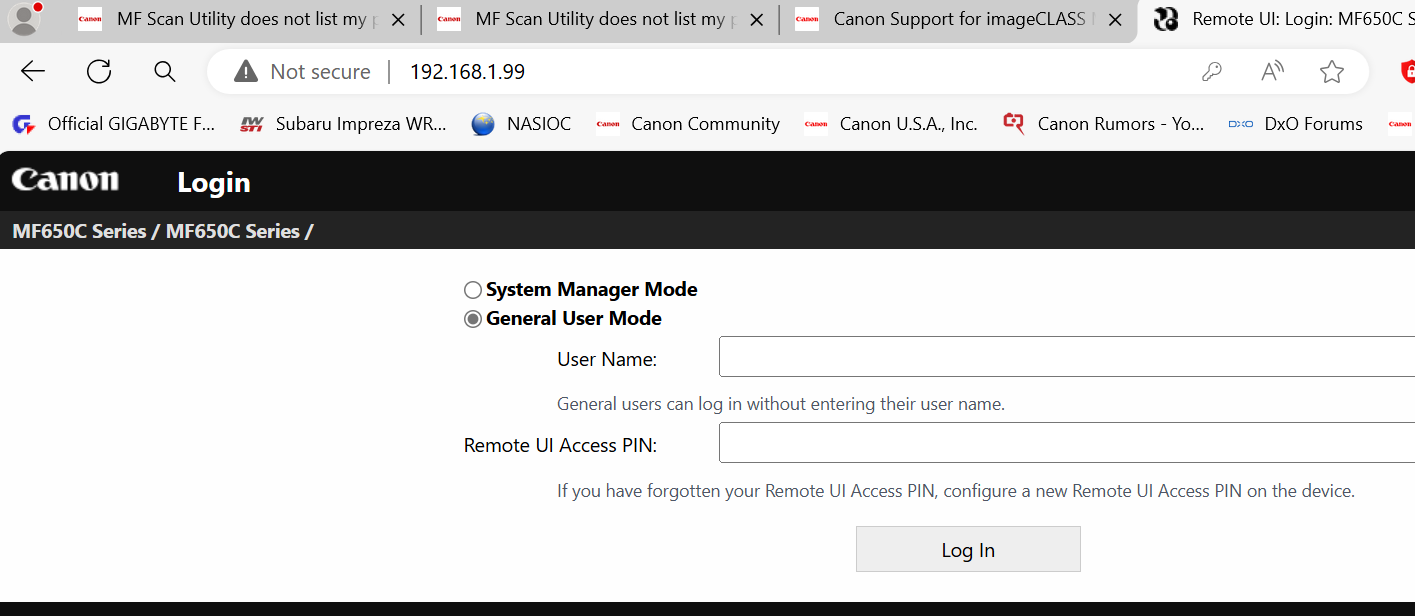Select System Manager Mode option
Screen dimensions: 1415x616
pos(473,290)
